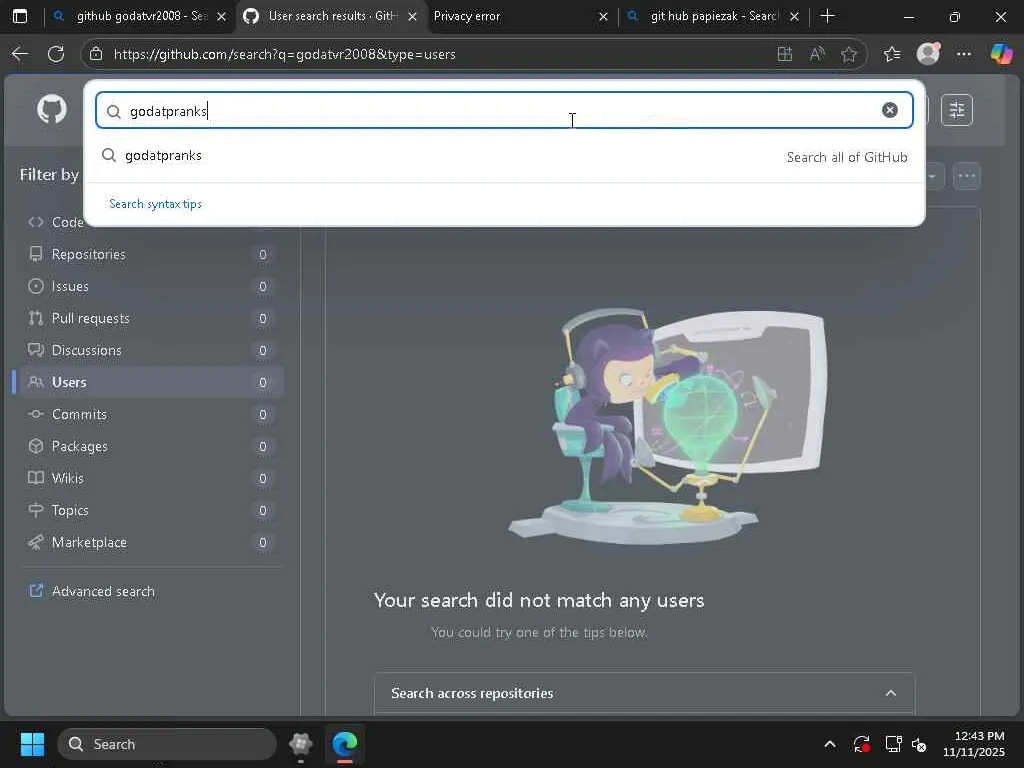Click the browser address bar URL
This screenshot has height=768, width=1024.
coord(284,54)
